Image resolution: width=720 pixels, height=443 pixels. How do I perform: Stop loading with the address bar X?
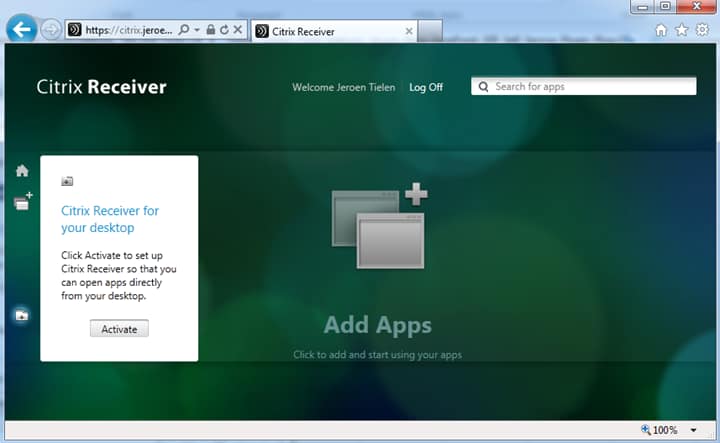tap(238, 30)
